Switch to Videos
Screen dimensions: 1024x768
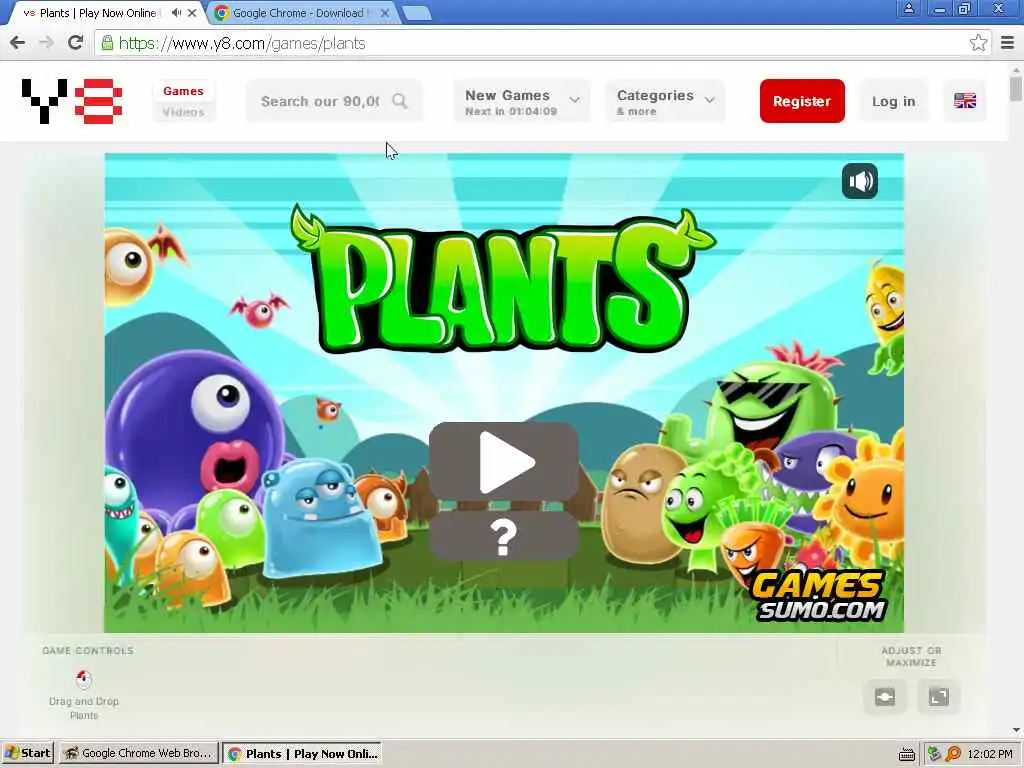(184, 112)
